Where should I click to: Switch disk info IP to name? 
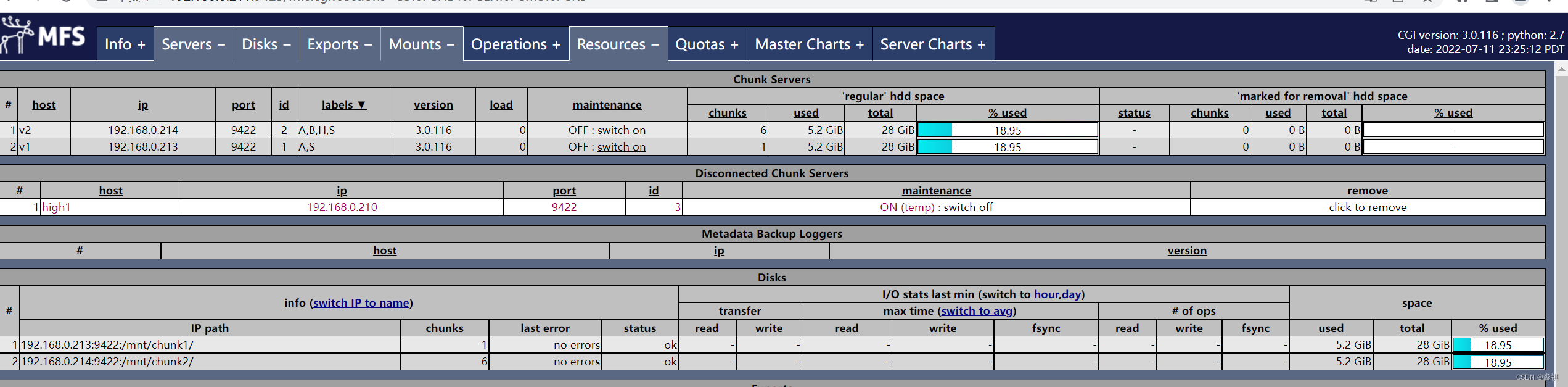[x=361, y=303]
